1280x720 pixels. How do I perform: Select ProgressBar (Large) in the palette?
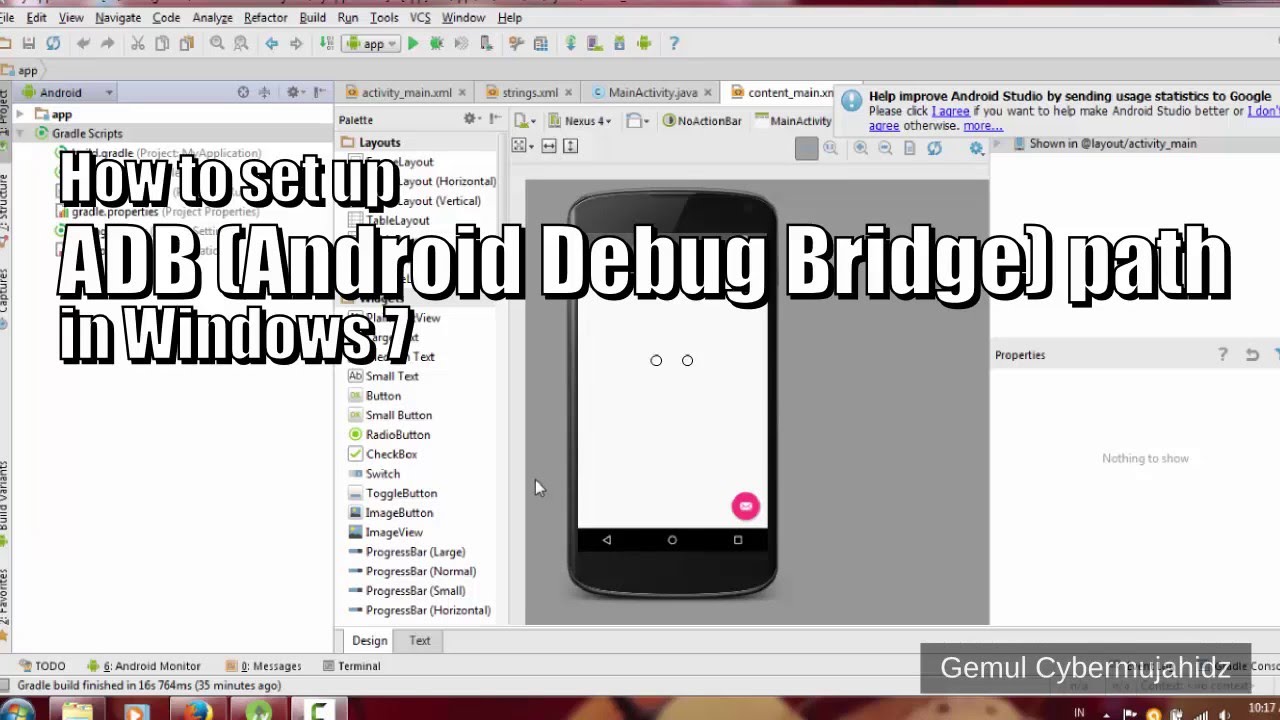406,552
